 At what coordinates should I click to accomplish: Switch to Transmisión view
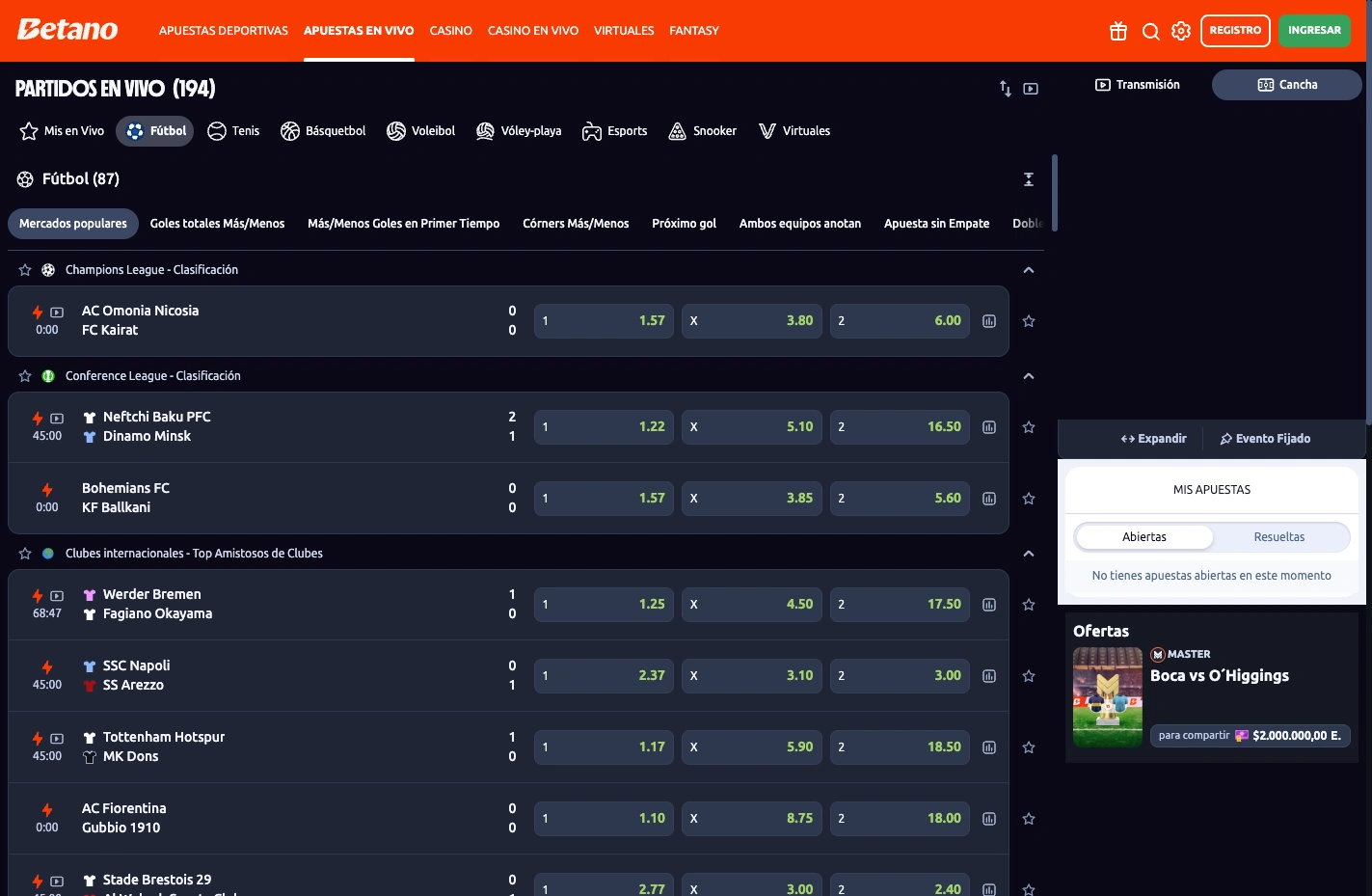tap(1138, 85)
